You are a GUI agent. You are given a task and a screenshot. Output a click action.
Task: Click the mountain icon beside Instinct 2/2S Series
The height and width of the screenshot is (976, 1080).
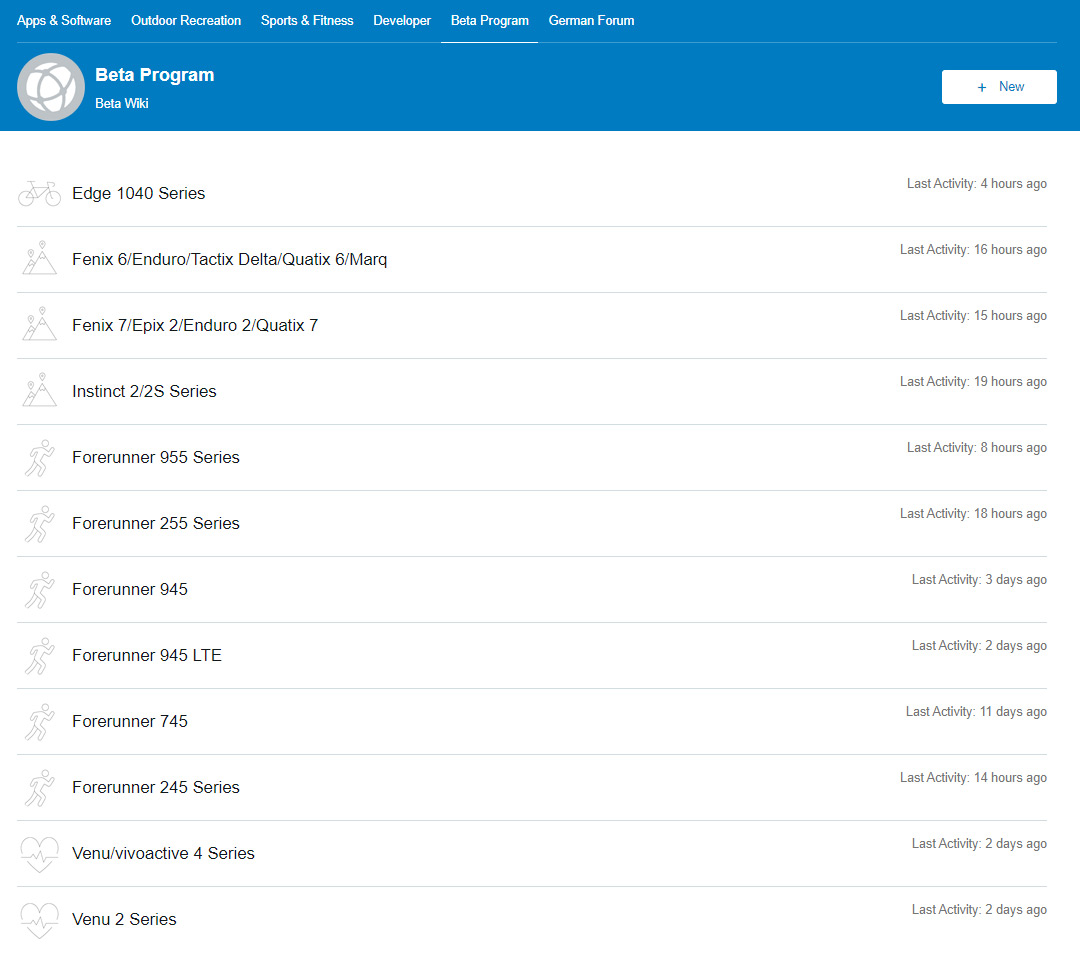(x=39, y=391)
